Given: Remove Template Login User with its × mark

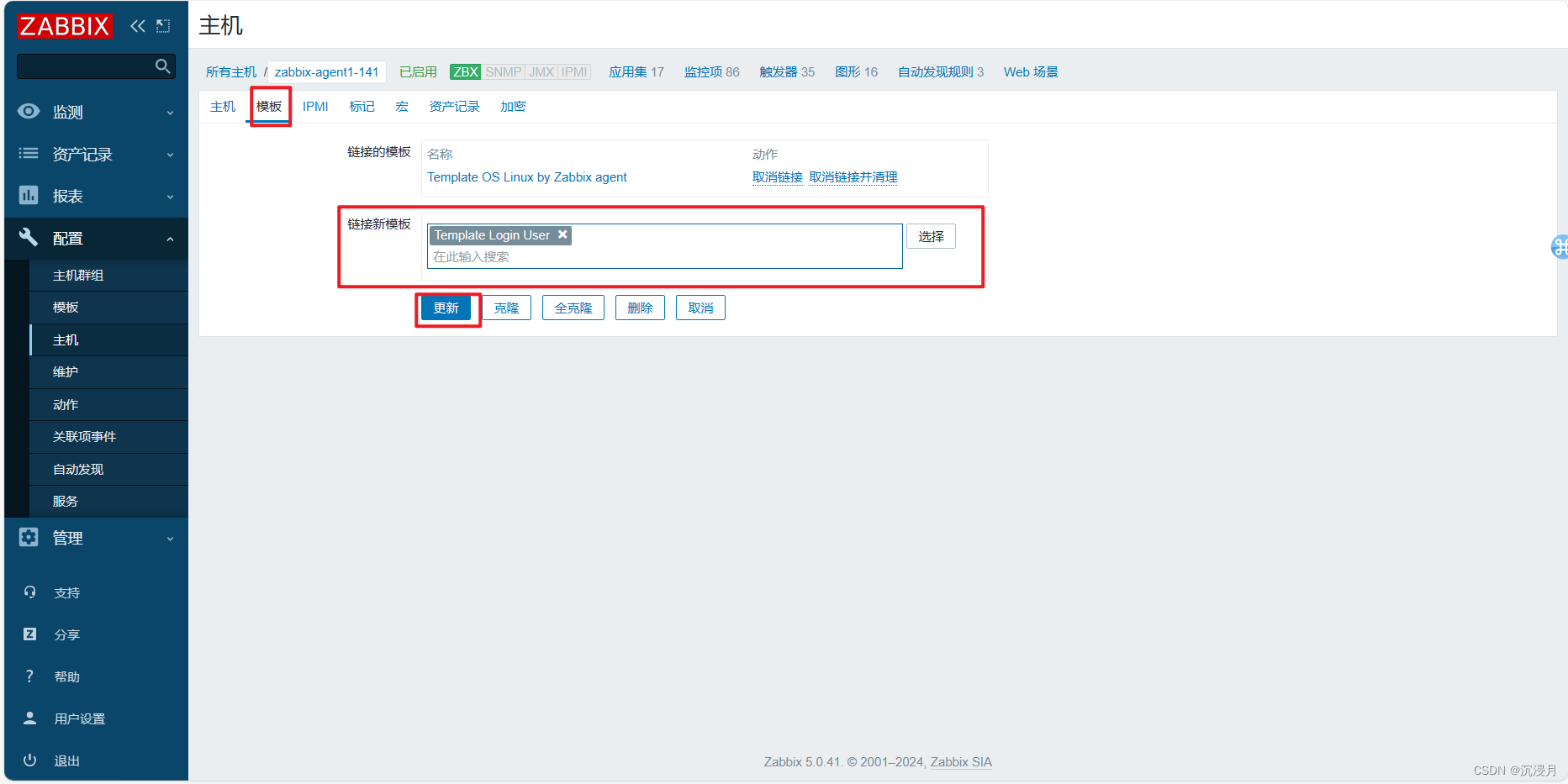Looking at the screenshot, I should [x=562, y=234].
